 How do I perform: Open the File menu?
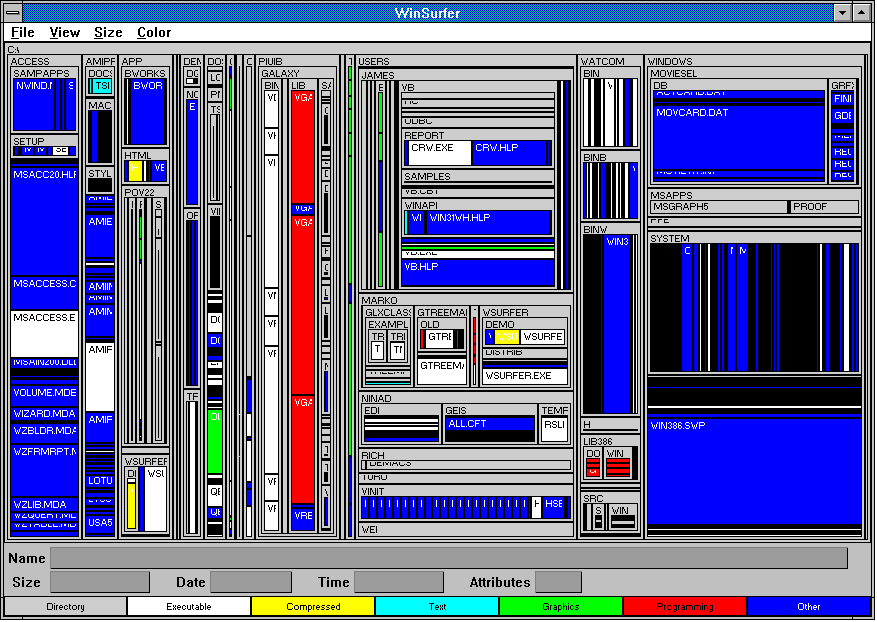(22, 32)
